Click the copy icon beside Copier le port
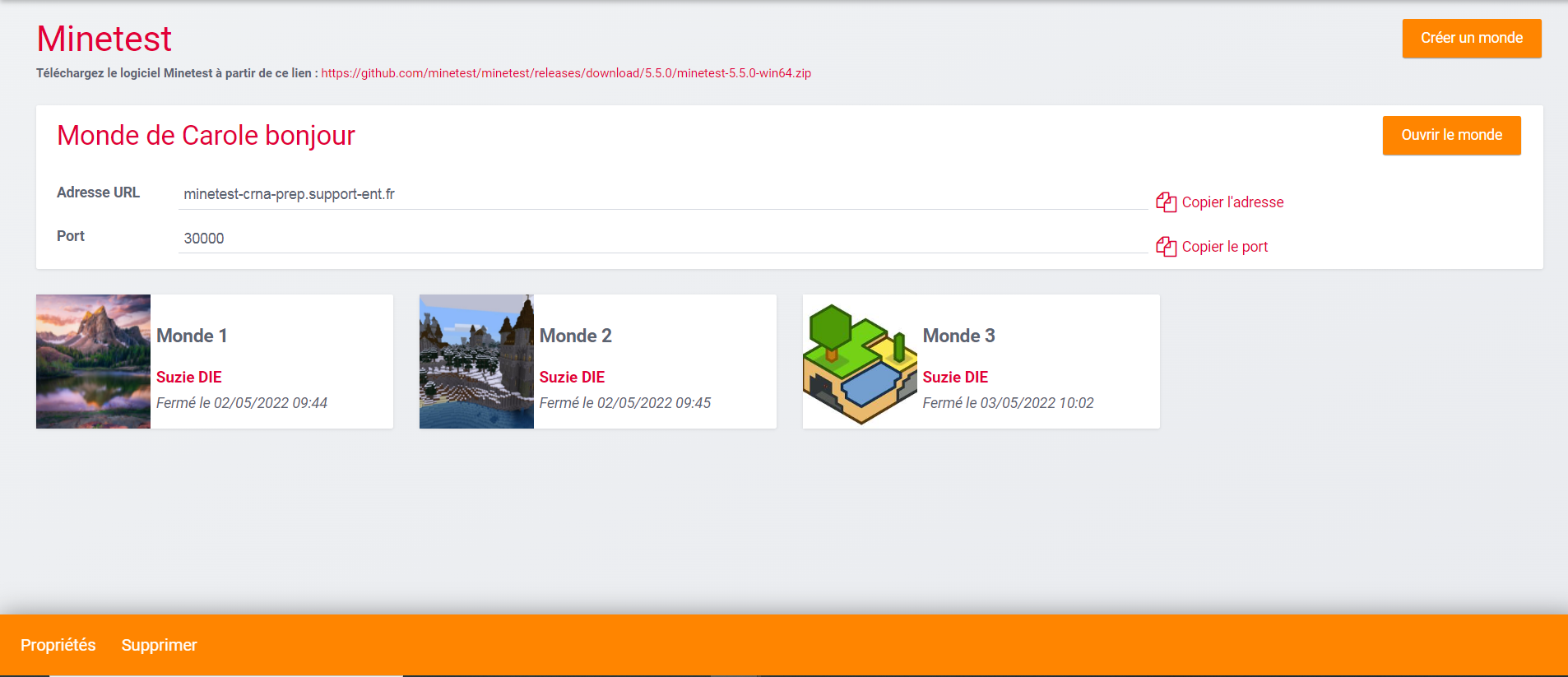This screenshot has width=1568, height=677. pos(1166,247)
